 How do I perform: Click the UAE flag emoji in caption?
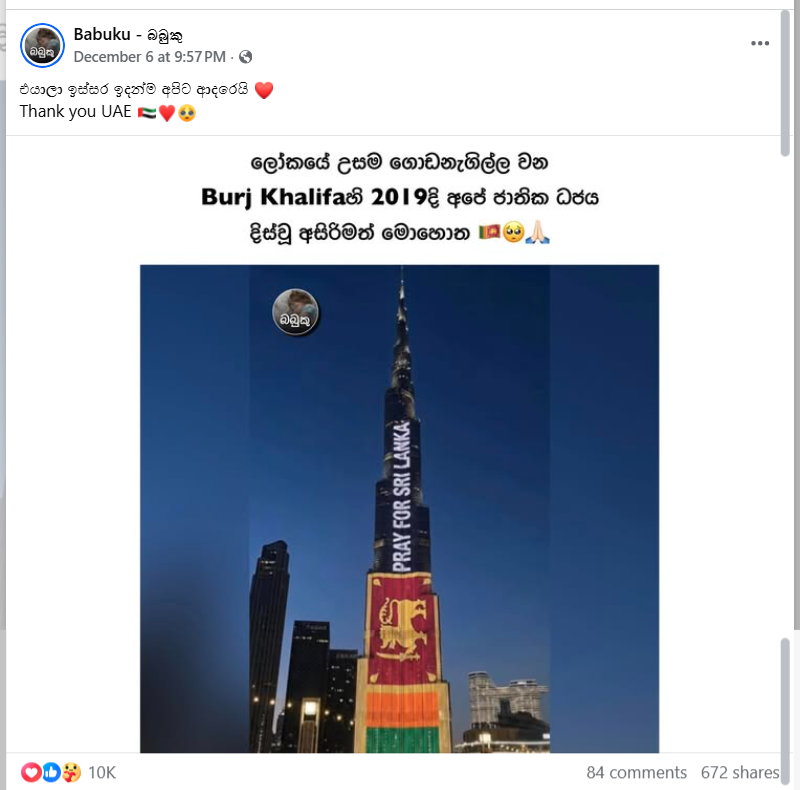click(x=147, y=112)
